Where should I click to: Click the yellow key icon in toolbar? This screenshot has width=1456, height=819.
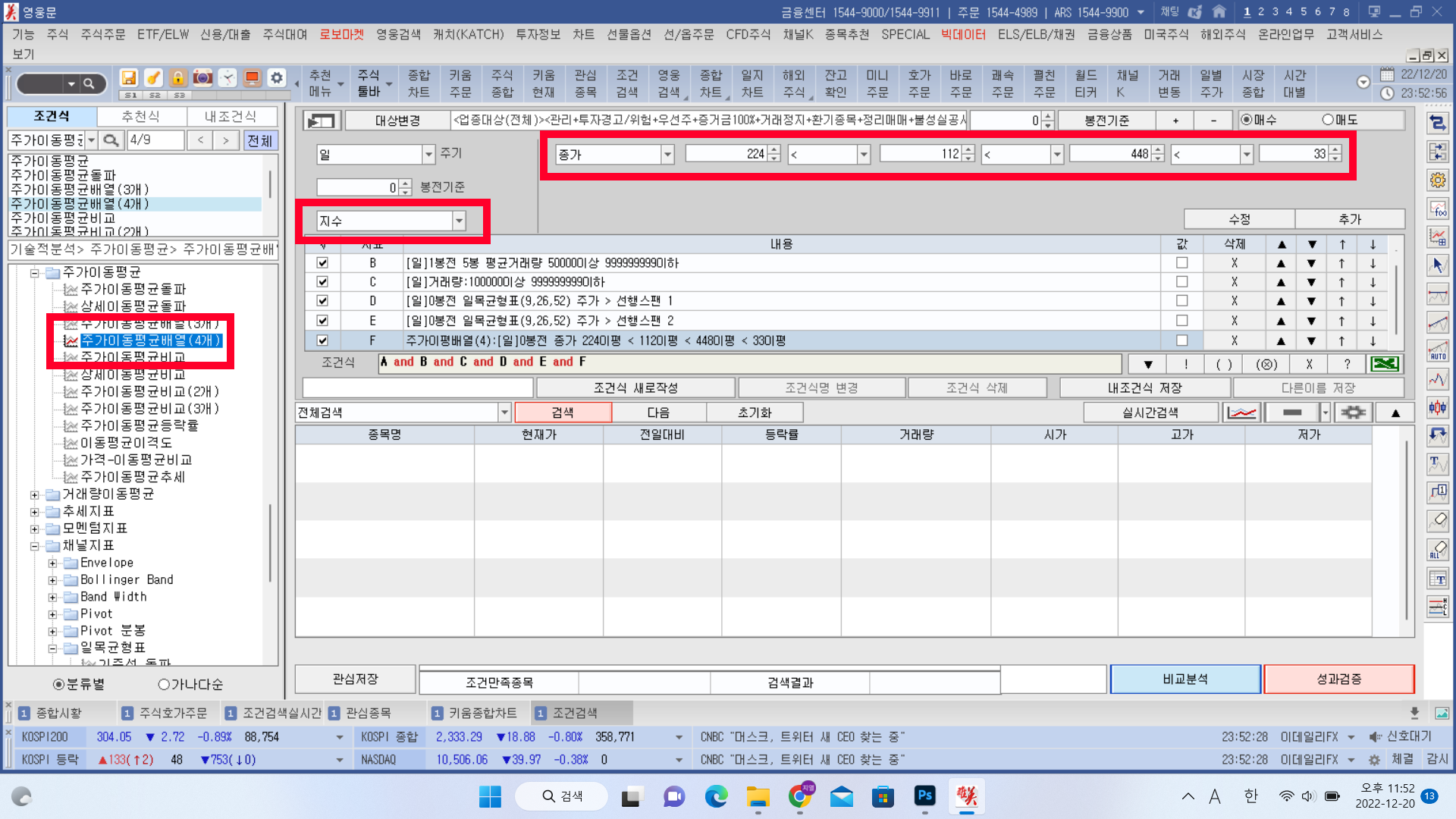click(x=153, y=78)
